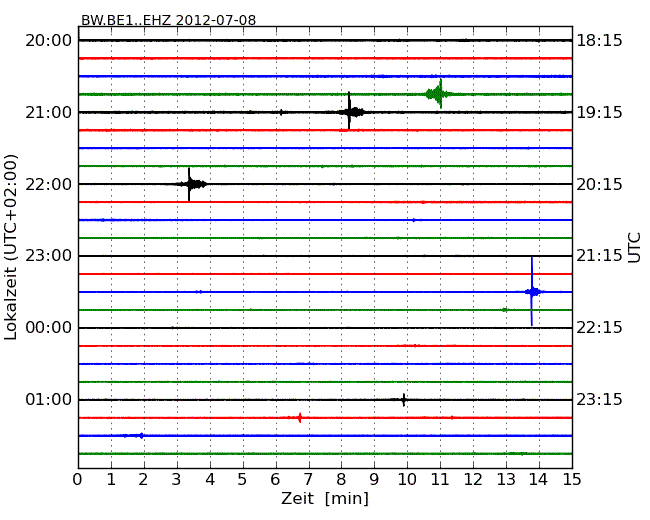Click the rotated Lokalzeit (UTC+02:00) axis label
The image size is (650, 520).
coord(11,247)
